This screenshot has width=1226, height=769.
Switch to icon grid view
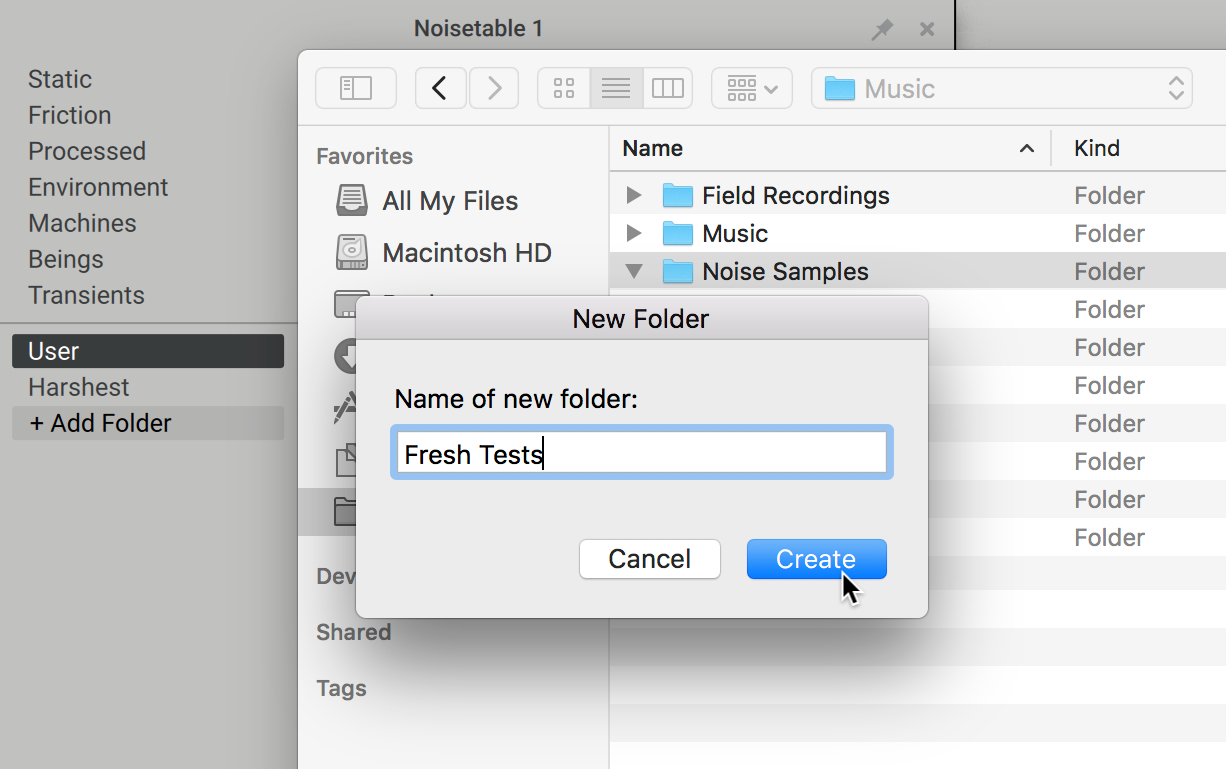coord(563,88)
